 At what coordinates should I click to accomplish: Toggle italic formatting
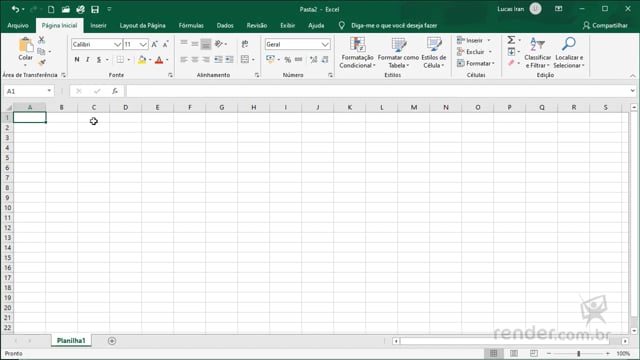click(x=87, y=60)
